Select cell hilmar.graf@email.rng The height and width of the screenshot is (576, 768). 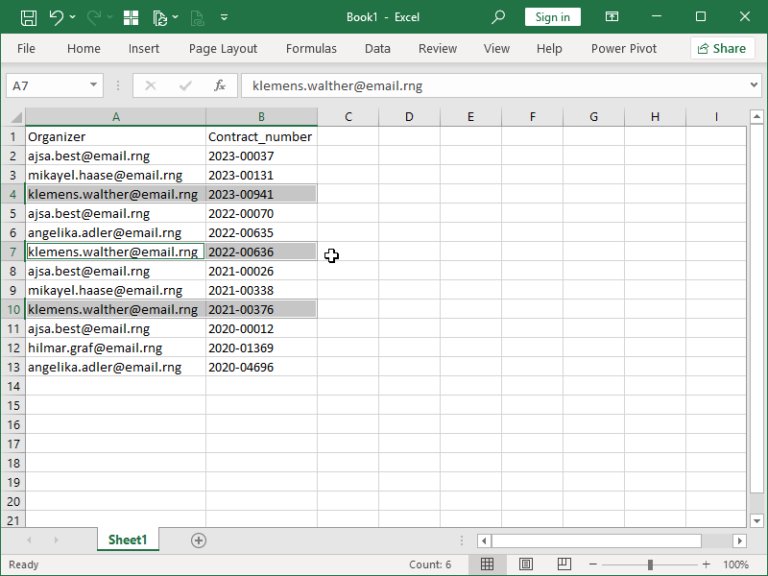[x=116, y=348]
